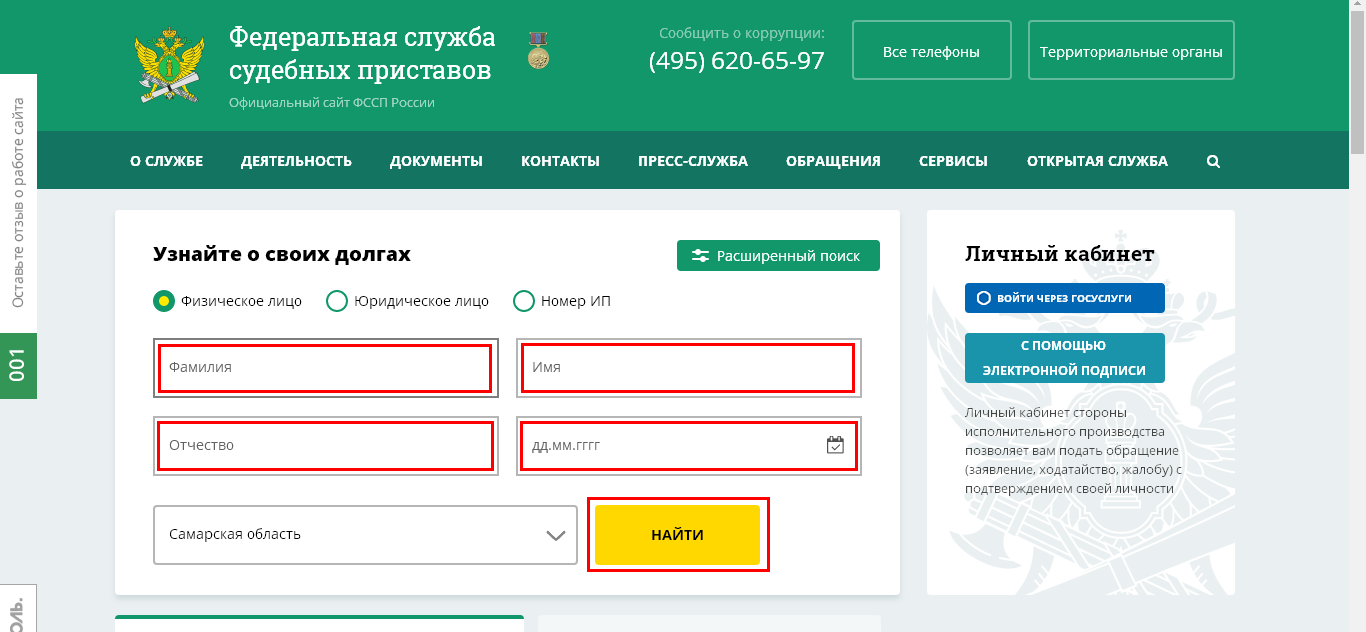
Task: Click the FSSP double-headed eagle emblem logo
Action: point(169,66)
